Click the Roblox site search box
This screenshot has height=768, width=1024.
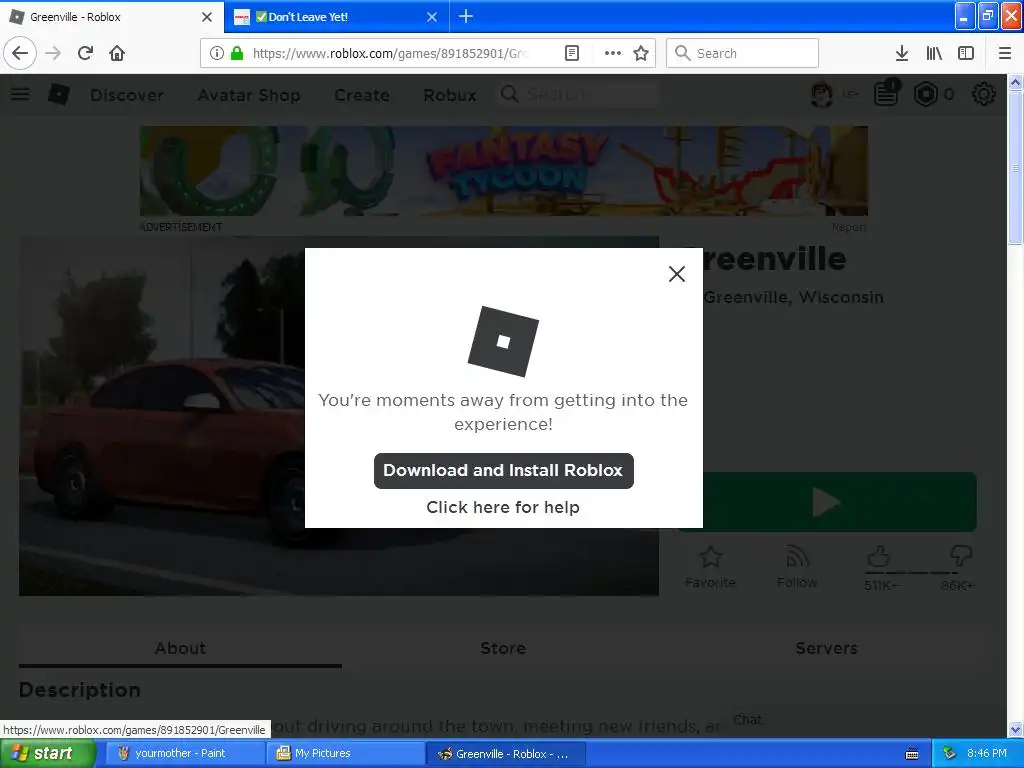(x=578, y=95)
